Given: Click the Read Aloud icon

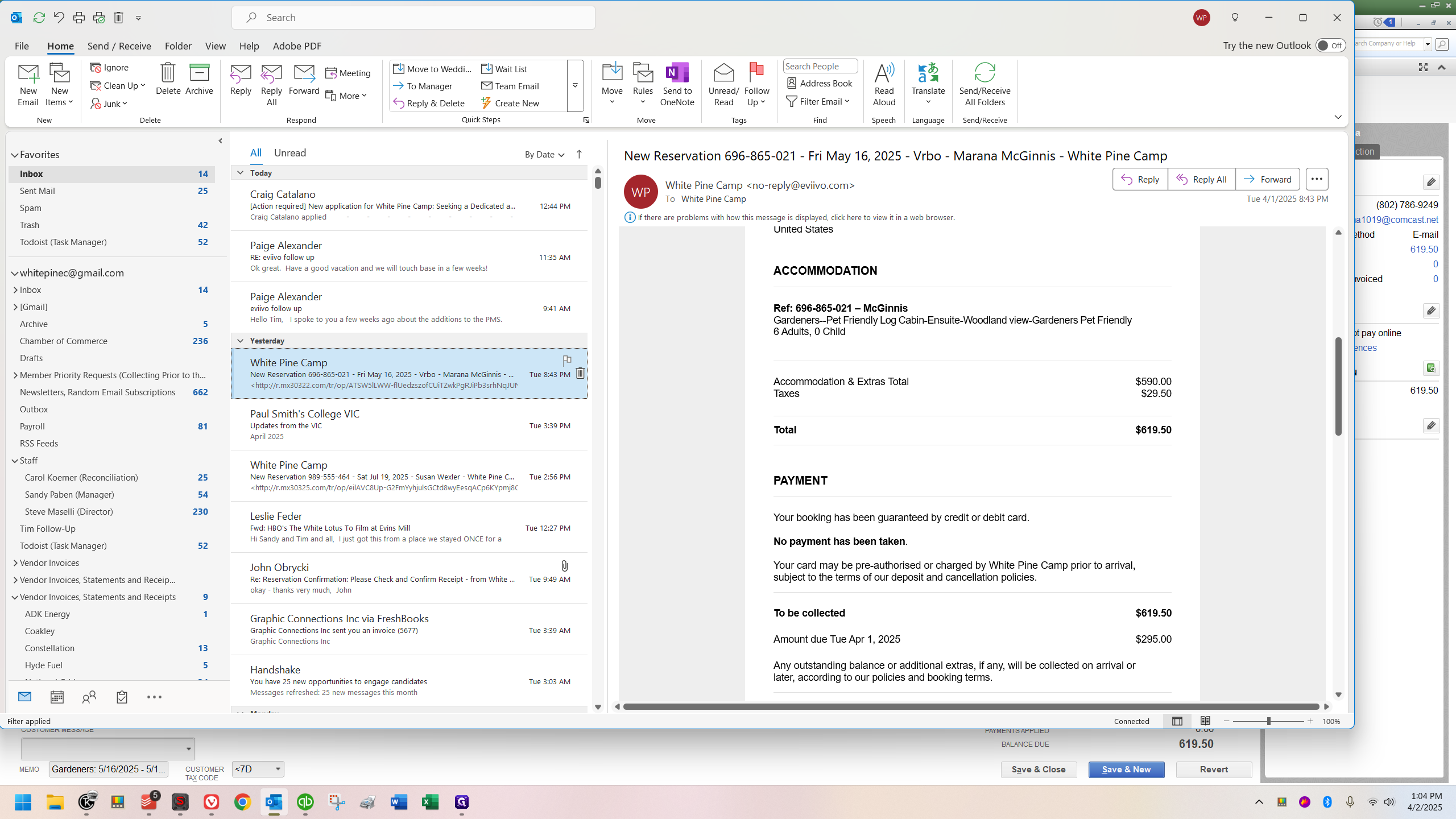Looking at the screenshot, I should pos(884,85).
